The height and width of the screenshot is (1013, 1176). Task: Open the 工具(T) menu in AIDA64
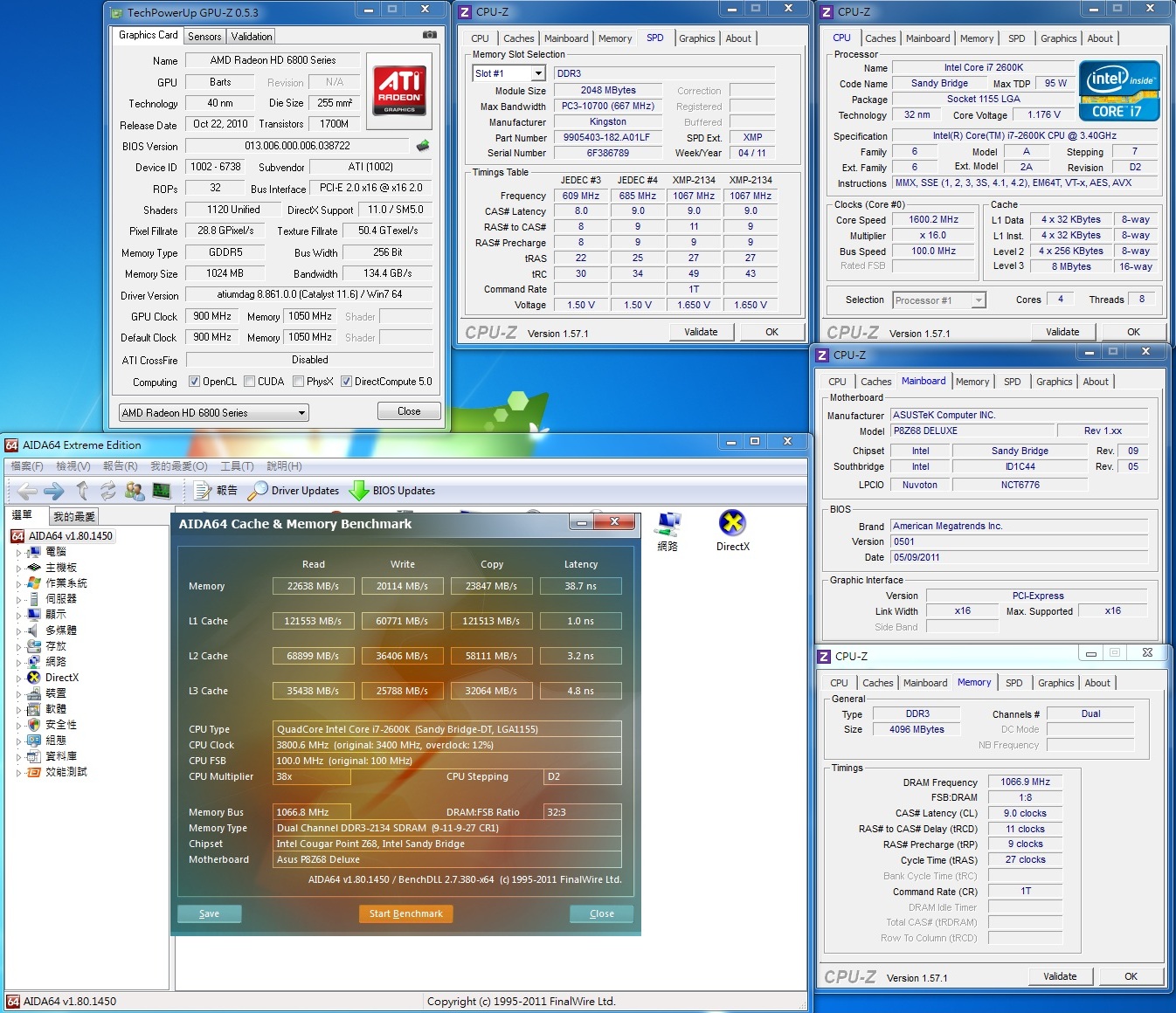point(237,466)
